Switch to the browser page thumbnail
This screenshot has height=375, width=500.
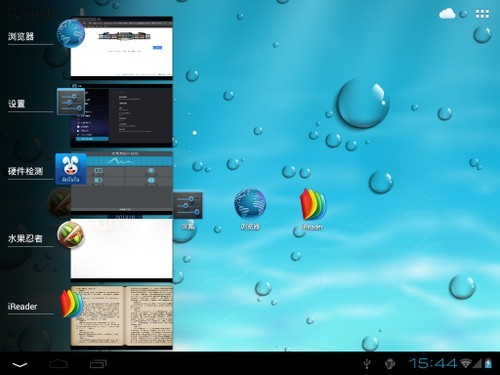tap(122, 48)
